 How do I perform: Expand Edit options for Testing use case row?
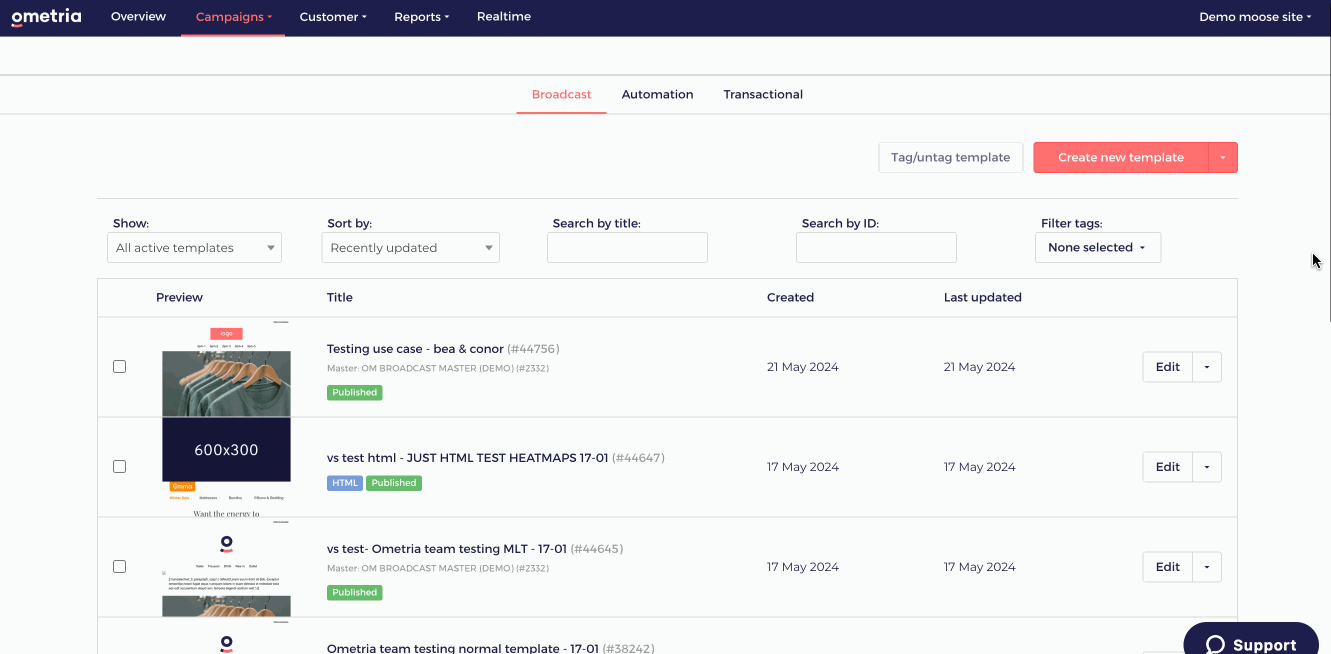(x=1207, y=367)
